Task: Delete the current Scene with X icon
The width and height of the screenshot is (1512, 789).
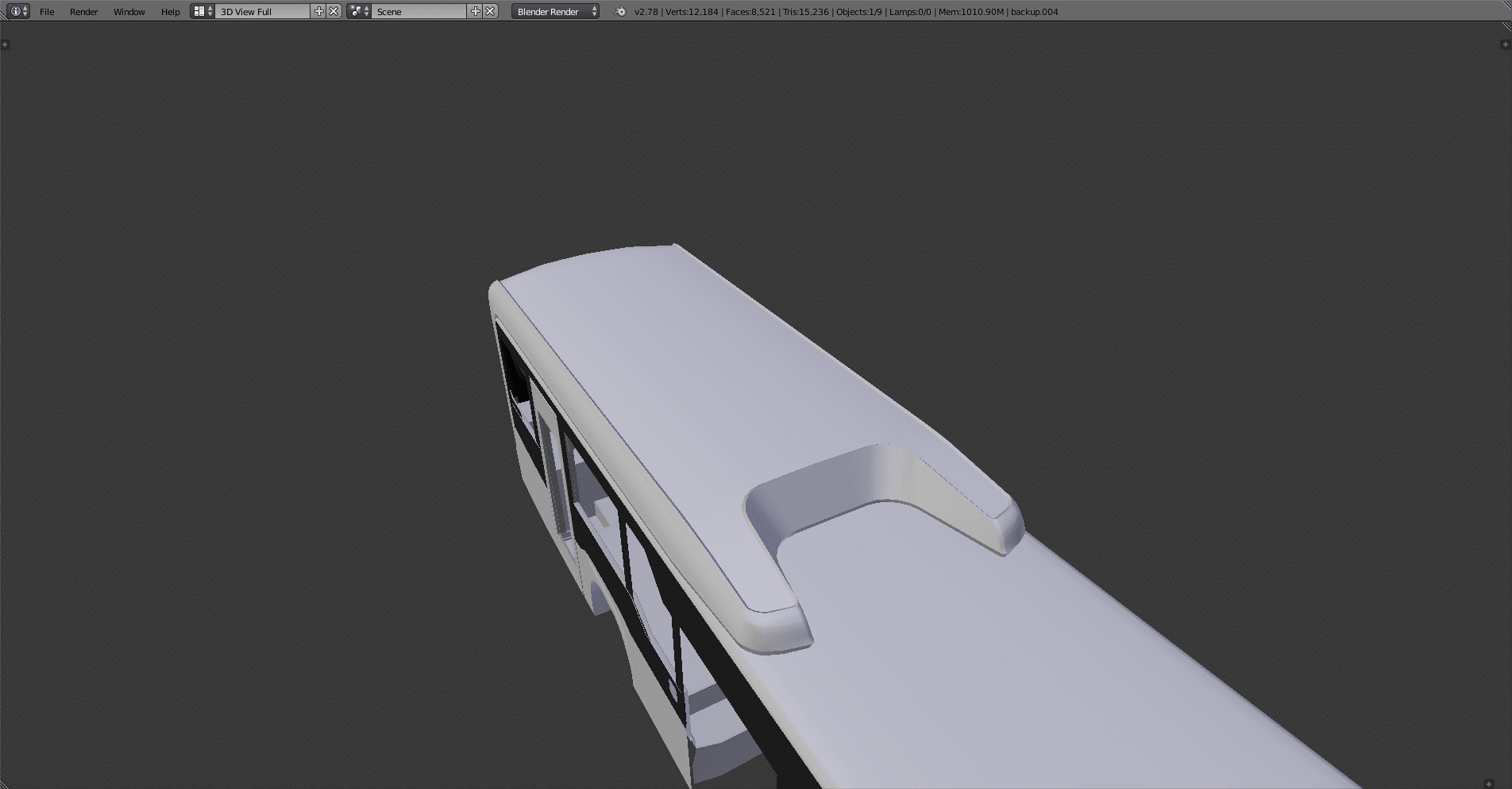Action: click(491, 11)
